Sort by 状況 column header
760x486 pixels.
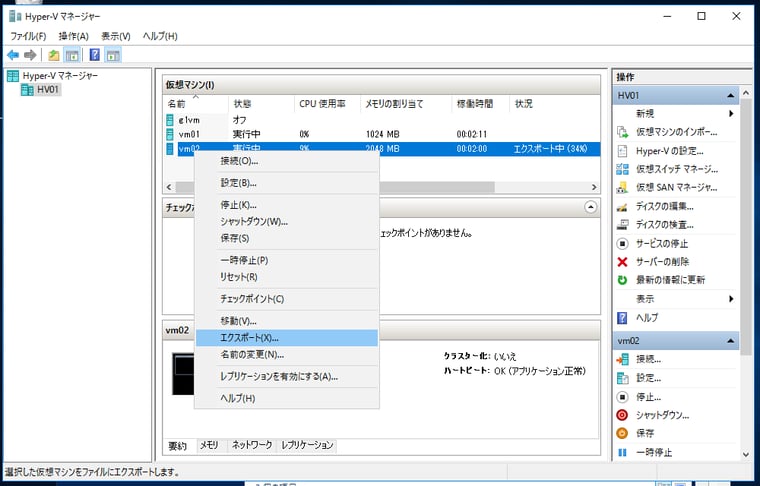(x=555, y=104)
